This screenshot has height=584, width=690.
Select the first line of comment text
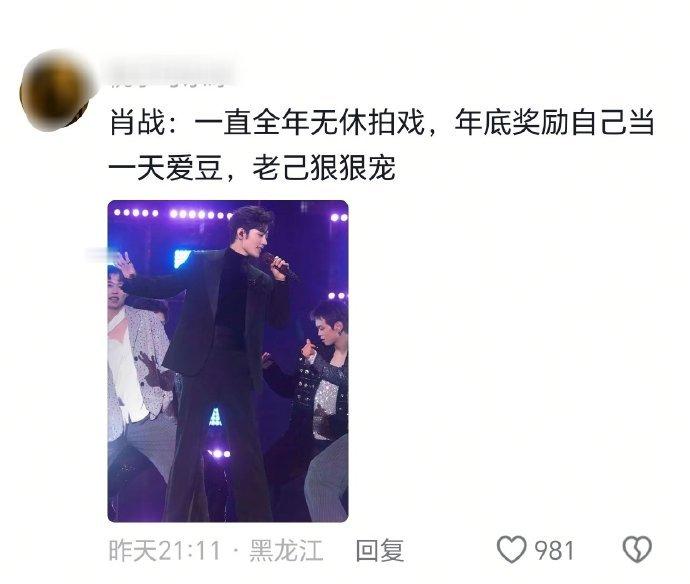[382, 122]
